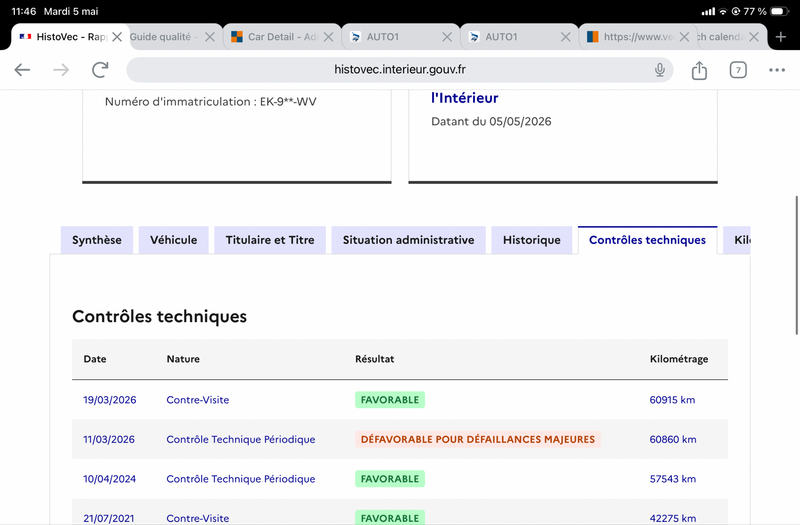The height and width of the screenshot is (525, 800).
Task: Click the 57543 km mileage entry
Action: (x=672, y=479)
